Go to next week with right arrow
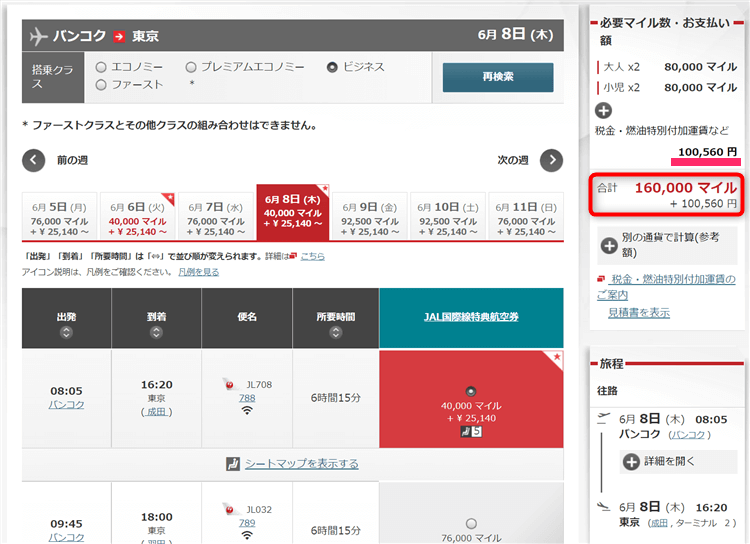 [x=551, y=160]
